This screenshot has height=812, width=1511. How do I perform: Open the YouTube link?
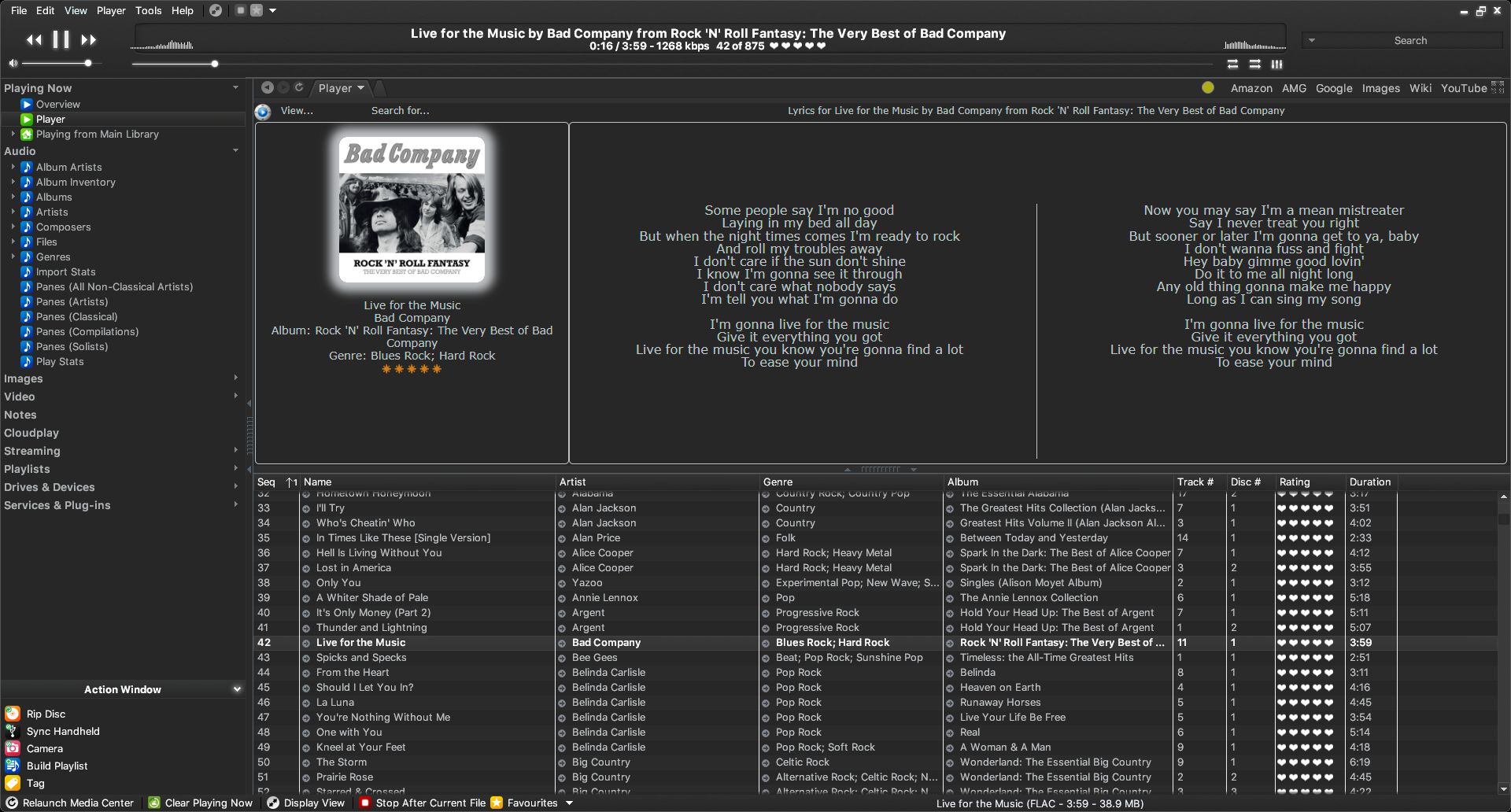[x=1464, y=88]
